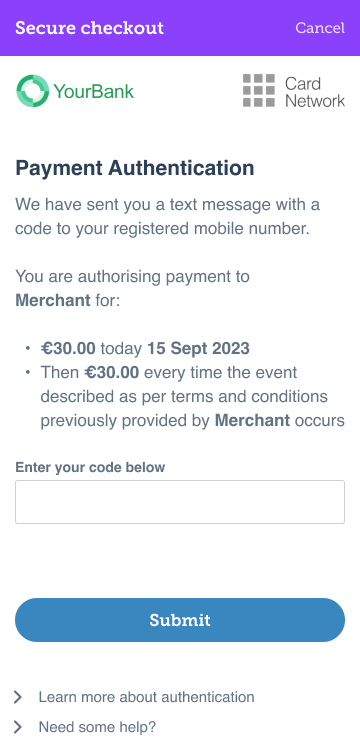The height and width of the screenshot is (754, 360).
Task: Expand Learn more about authentication chevron
Action: 18,697
